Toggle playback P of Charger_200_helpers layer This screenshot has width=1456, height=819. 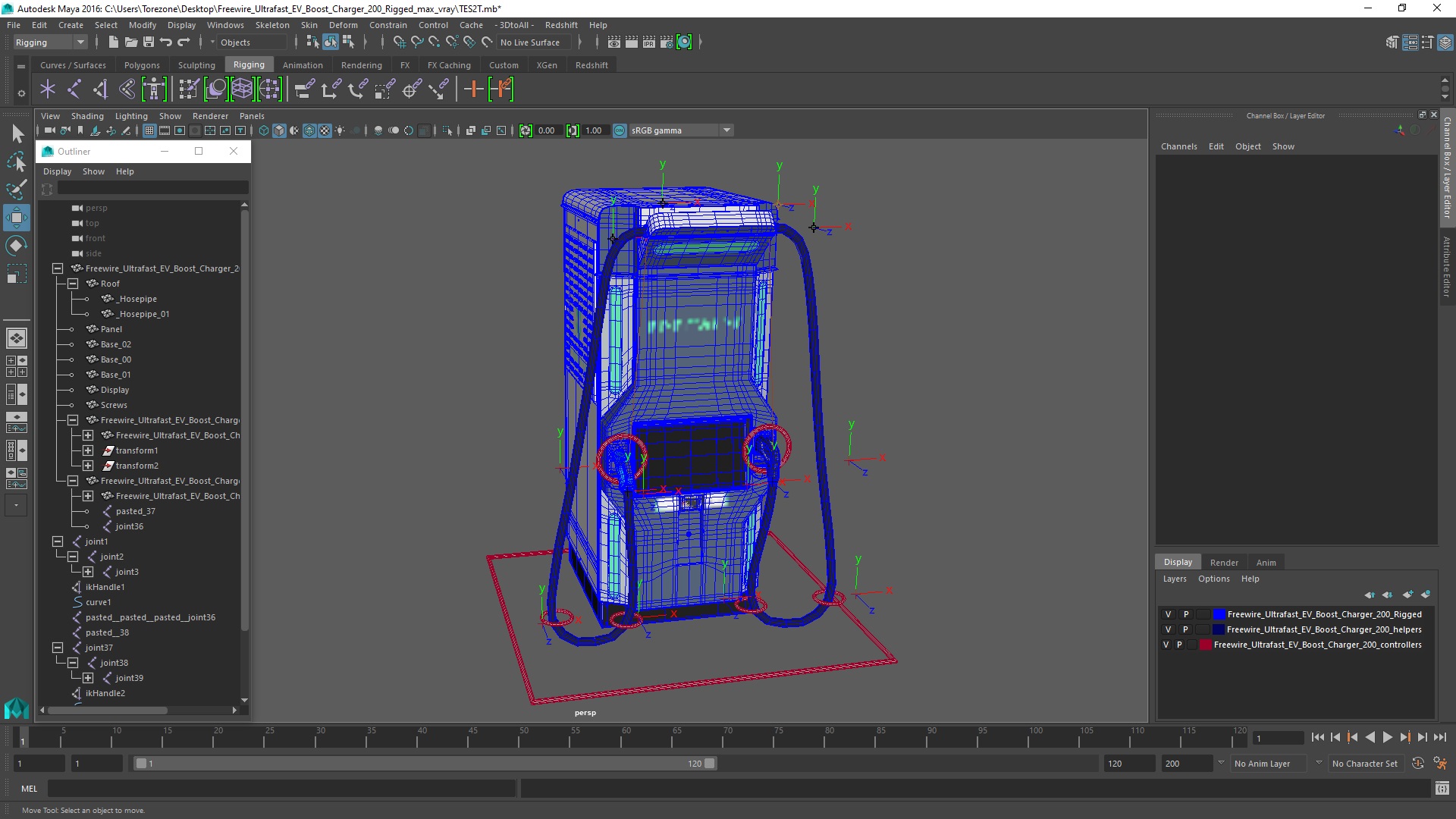pyautogui.click(x=1186, y=629)
